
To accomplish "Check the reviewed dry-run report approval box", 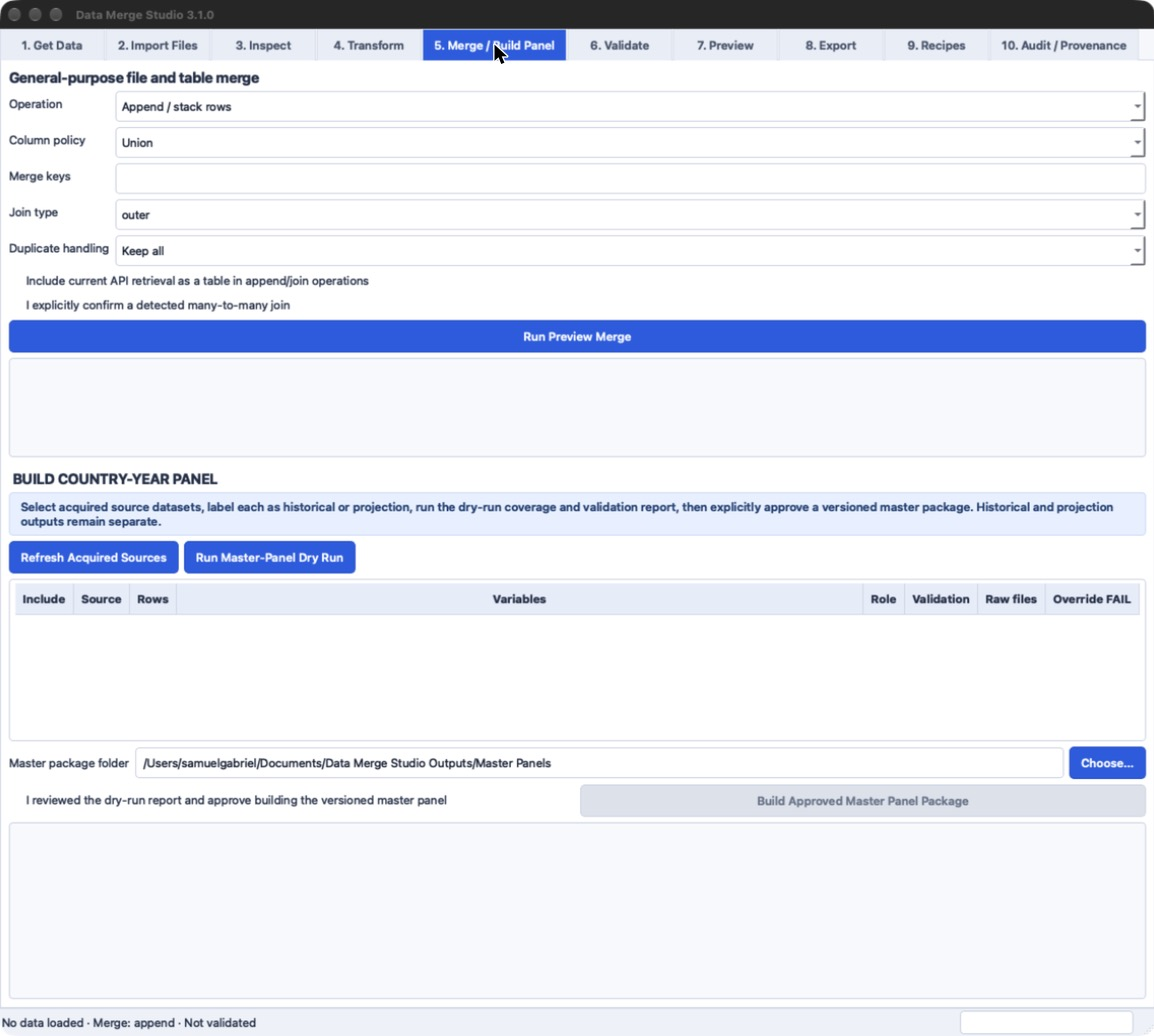I will (229, 801).
